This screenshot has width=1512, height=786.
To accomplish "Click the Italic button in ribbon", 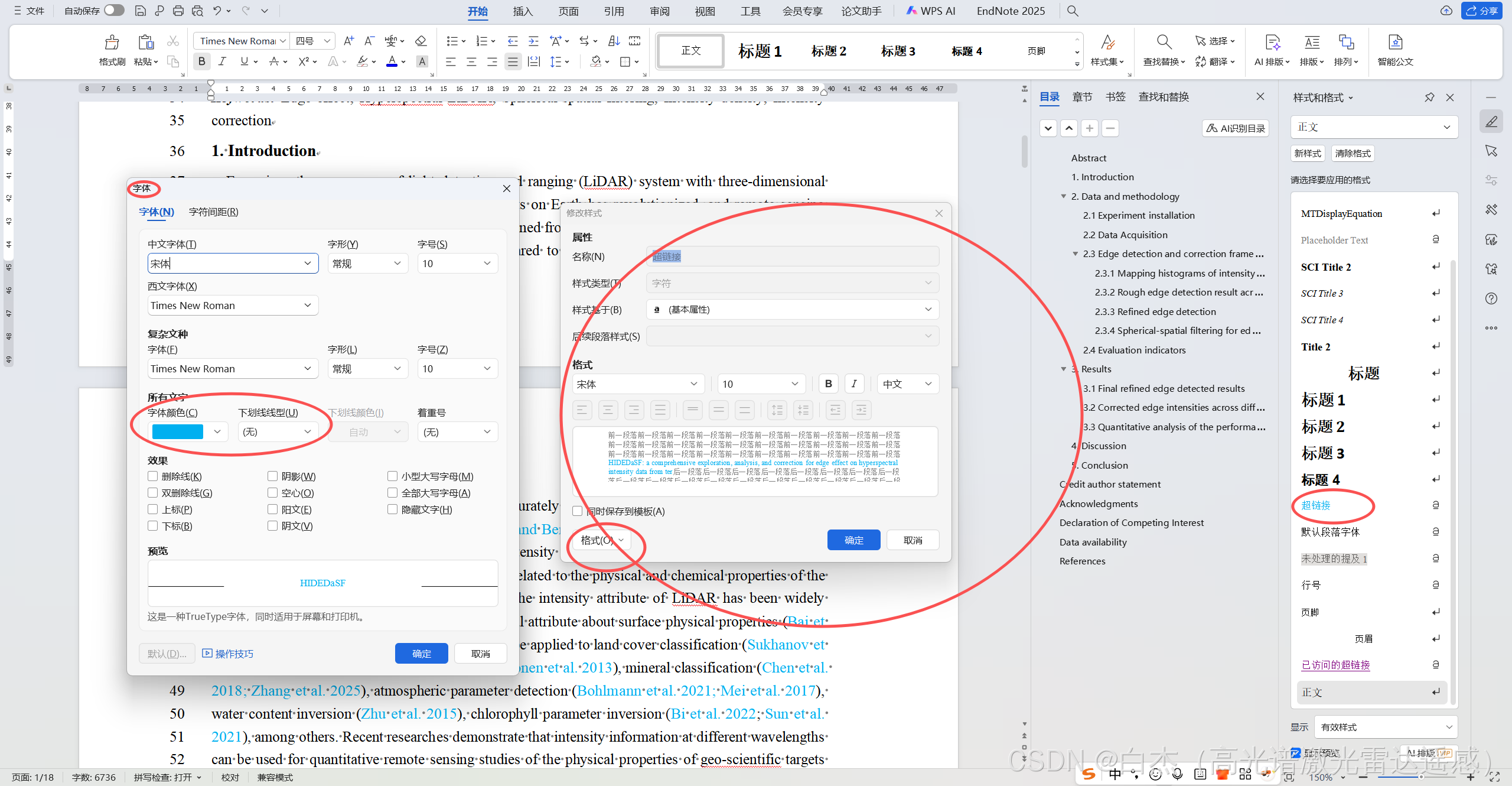I will (x=222, y=61).
